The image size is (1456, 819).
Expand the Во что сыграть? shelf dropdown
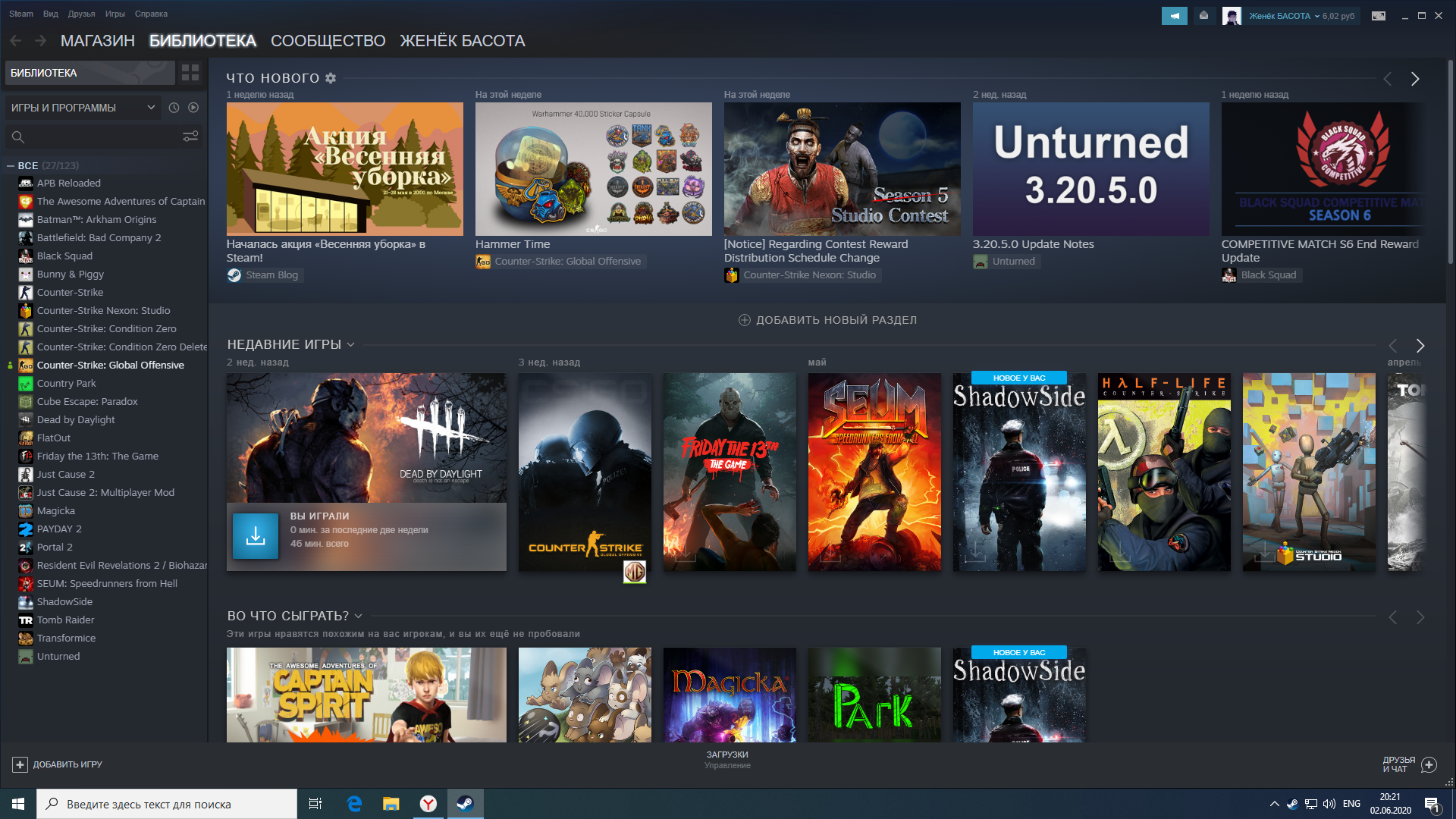[359, 617]
